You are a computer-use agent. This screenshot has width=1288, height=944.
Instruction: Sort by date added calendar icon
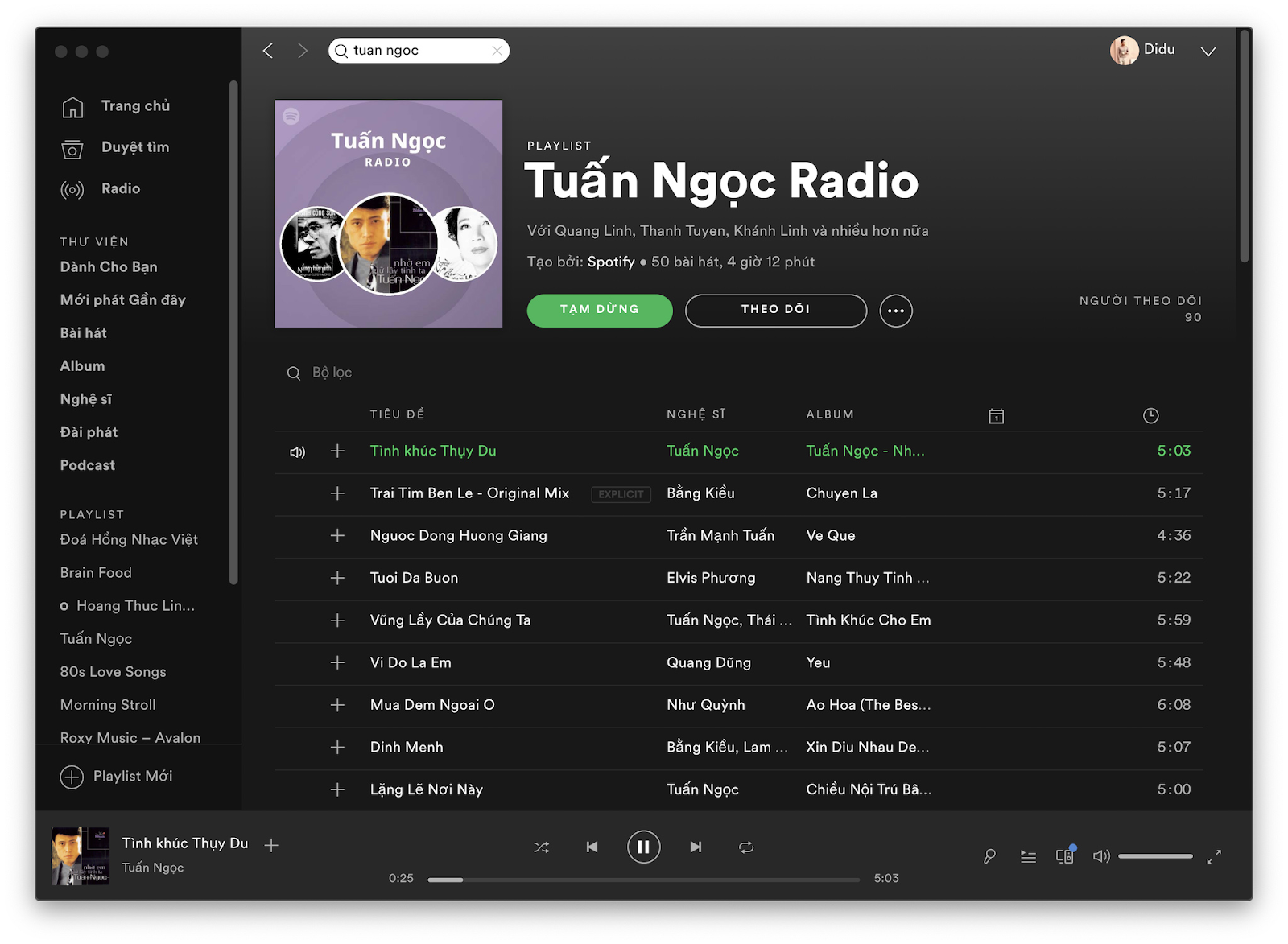point(997,416)
